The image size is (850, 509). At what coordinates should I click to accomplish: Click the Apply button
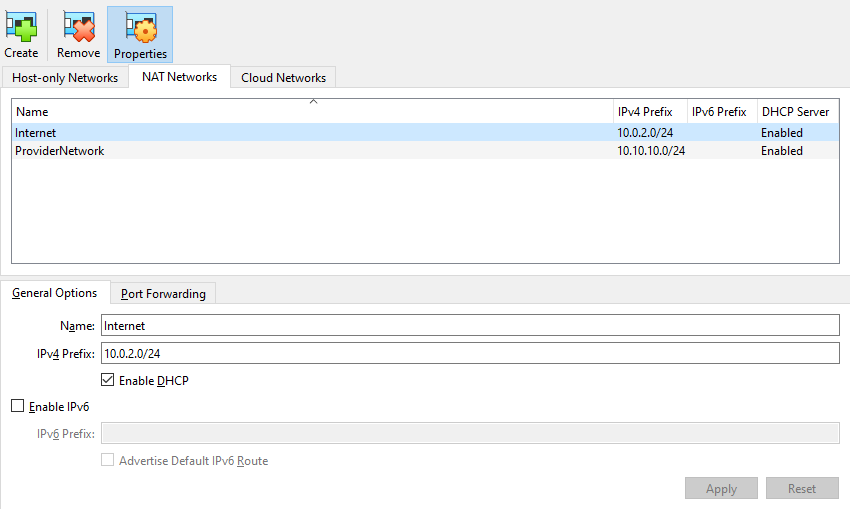pyautogui.click(x=721, y=489)
